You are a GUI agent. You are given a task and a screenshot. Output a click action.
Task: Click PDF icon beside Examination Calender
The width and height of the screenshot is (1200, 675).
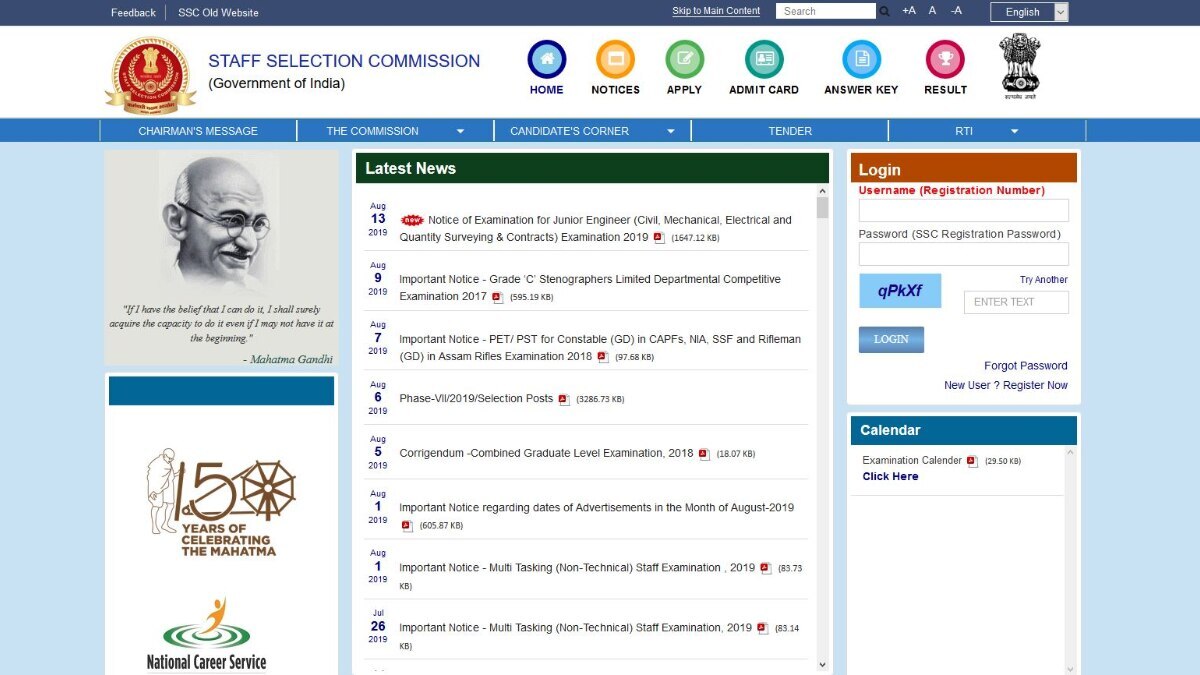[972, 461]
